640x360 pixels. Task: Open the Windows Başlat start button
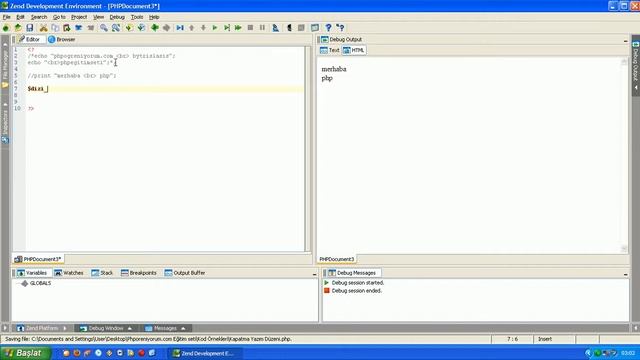pyautogui.click(x=25, y=353)
